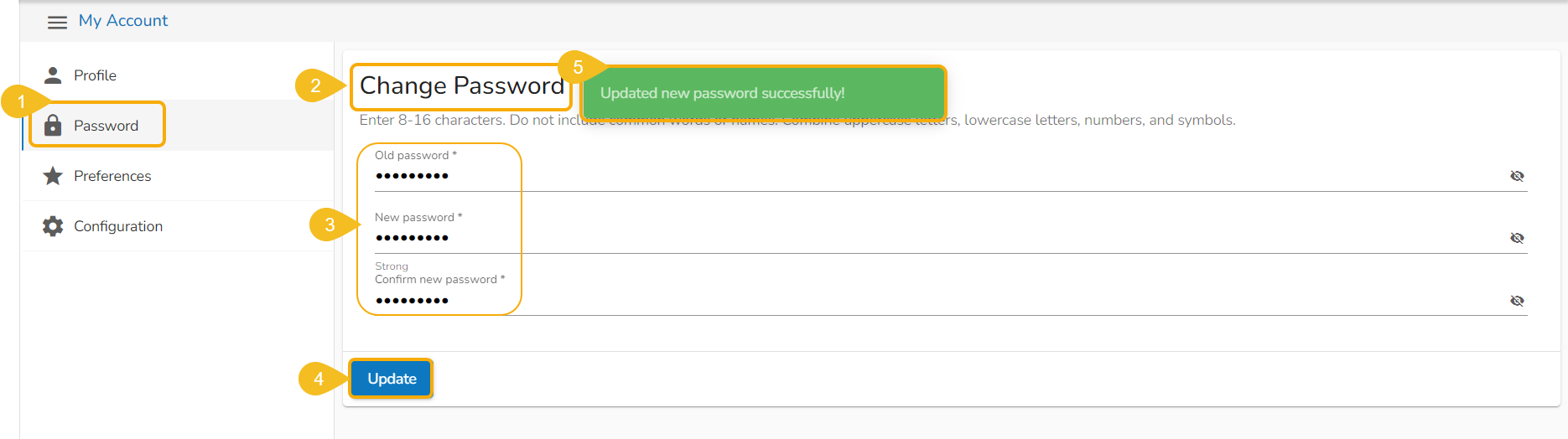Viewport: 1568px width, 439px height.
Task: Toggle visibility of confirm new password
Action: coord(1517,301)
